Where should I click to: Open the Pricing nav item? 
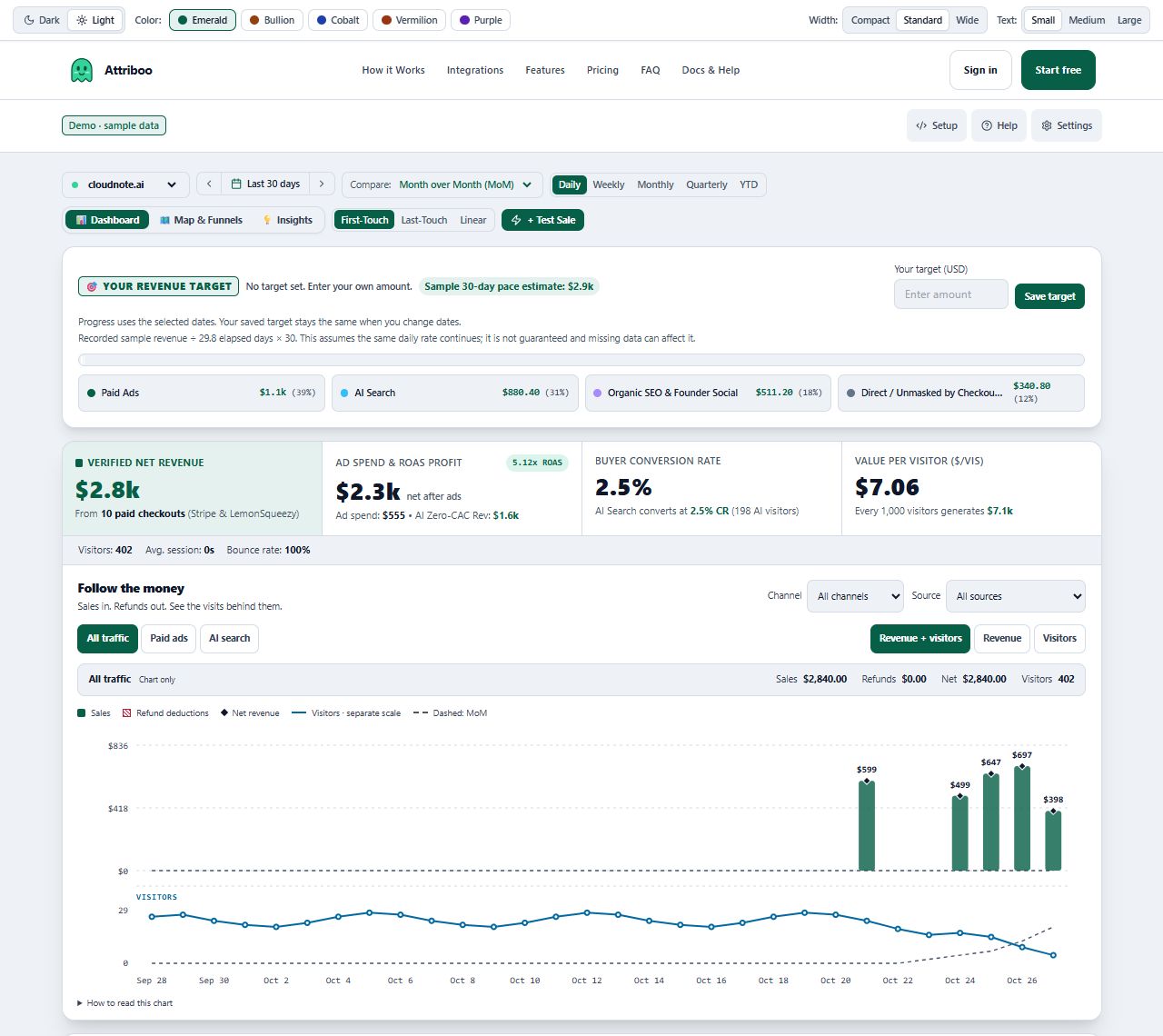point(602,70)
